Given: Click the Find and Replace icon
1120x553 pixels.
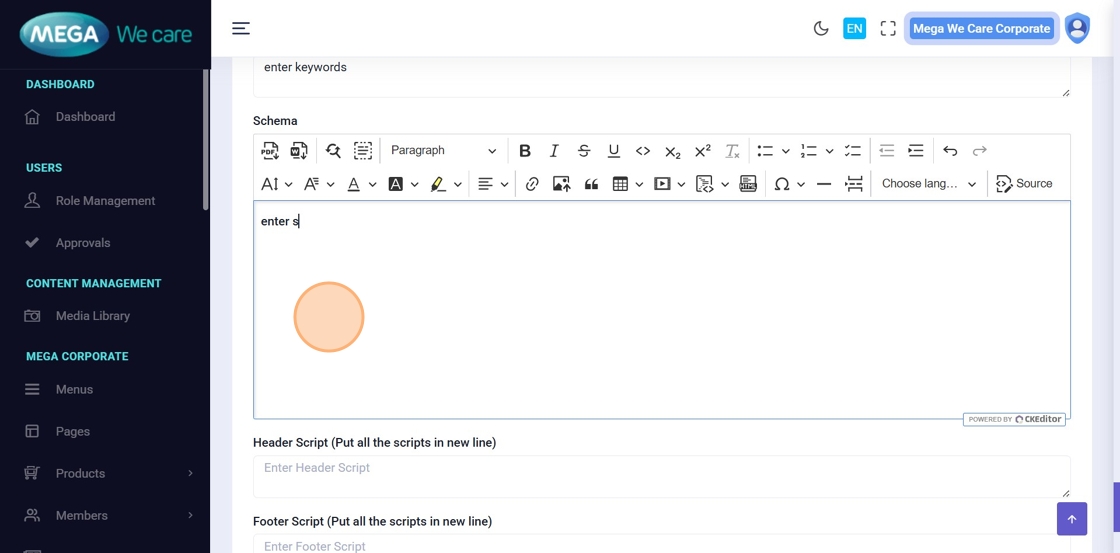Looking at the screenshot, I should (x=333, y=151).
